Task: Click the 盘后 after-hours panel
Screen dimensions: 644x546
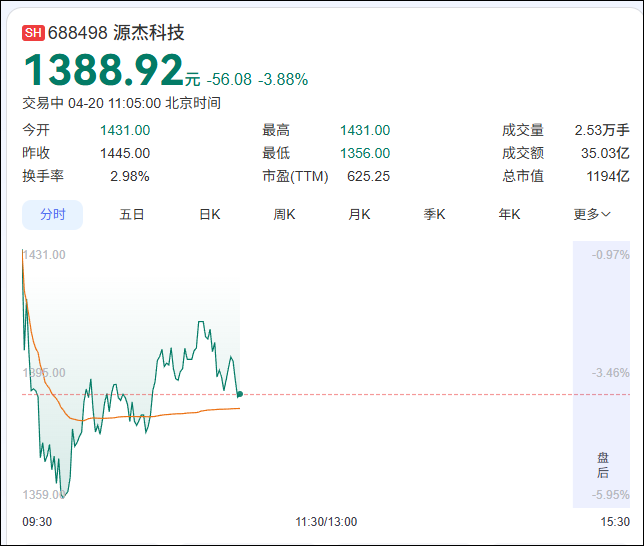Action: (x=602, y=465)
